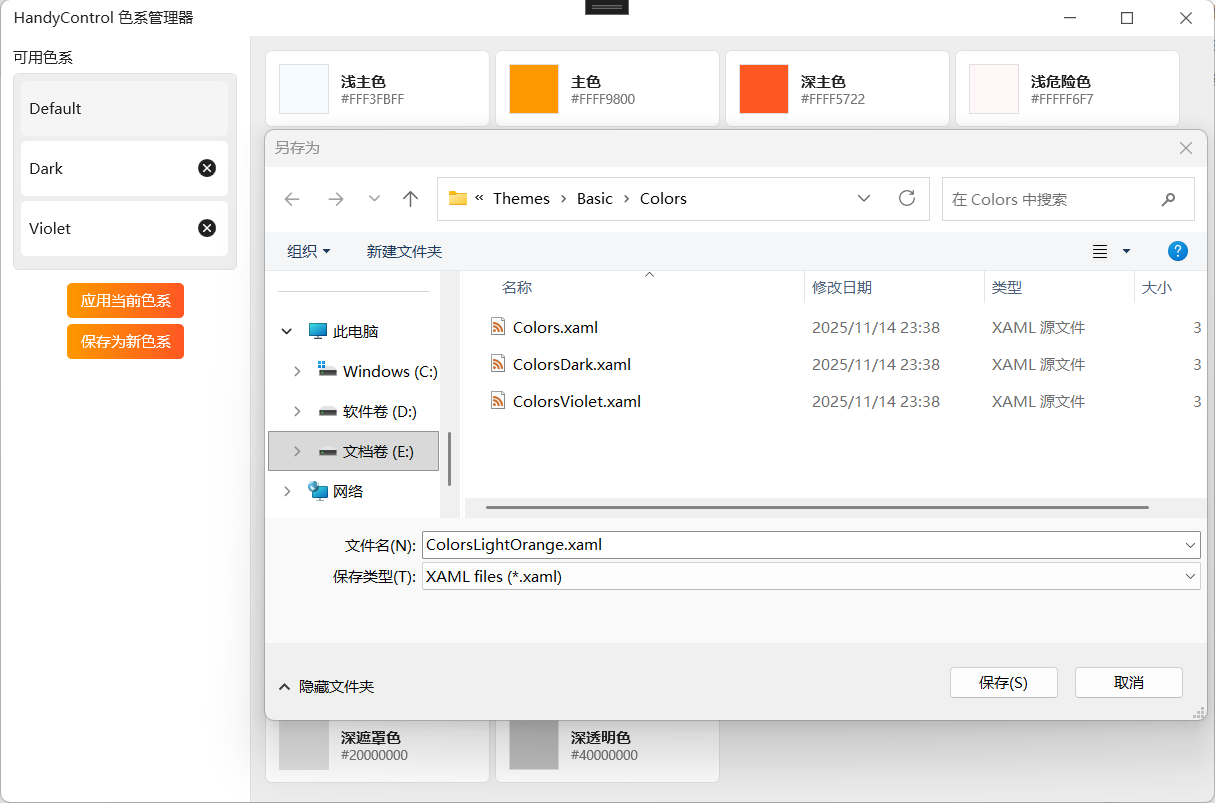Click 应用当前色系 button

(125, 300)
